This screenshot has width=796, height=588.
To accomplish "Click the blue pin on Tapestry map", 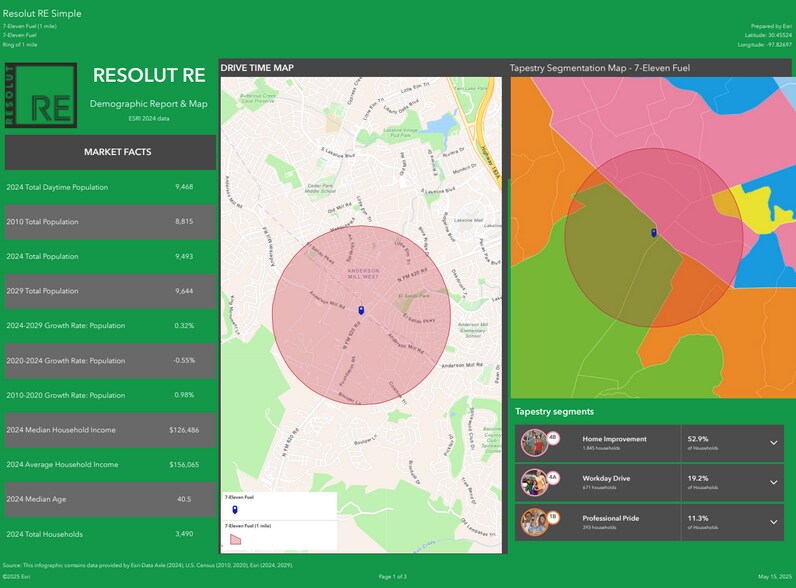I will pyautogui.click(x=653, y=232).
